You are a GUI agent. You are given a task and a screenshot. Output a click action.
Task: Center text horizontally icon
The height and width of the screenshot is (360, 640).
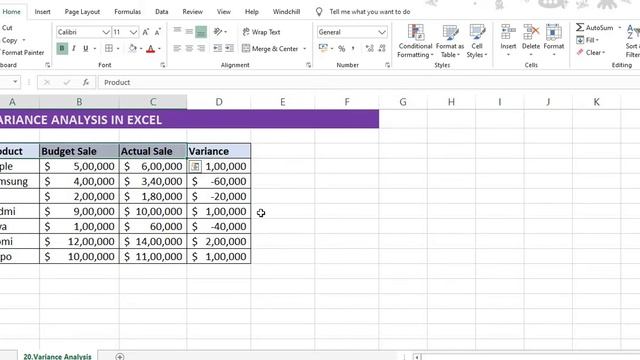pyautogui.click(x=189, y=49)
